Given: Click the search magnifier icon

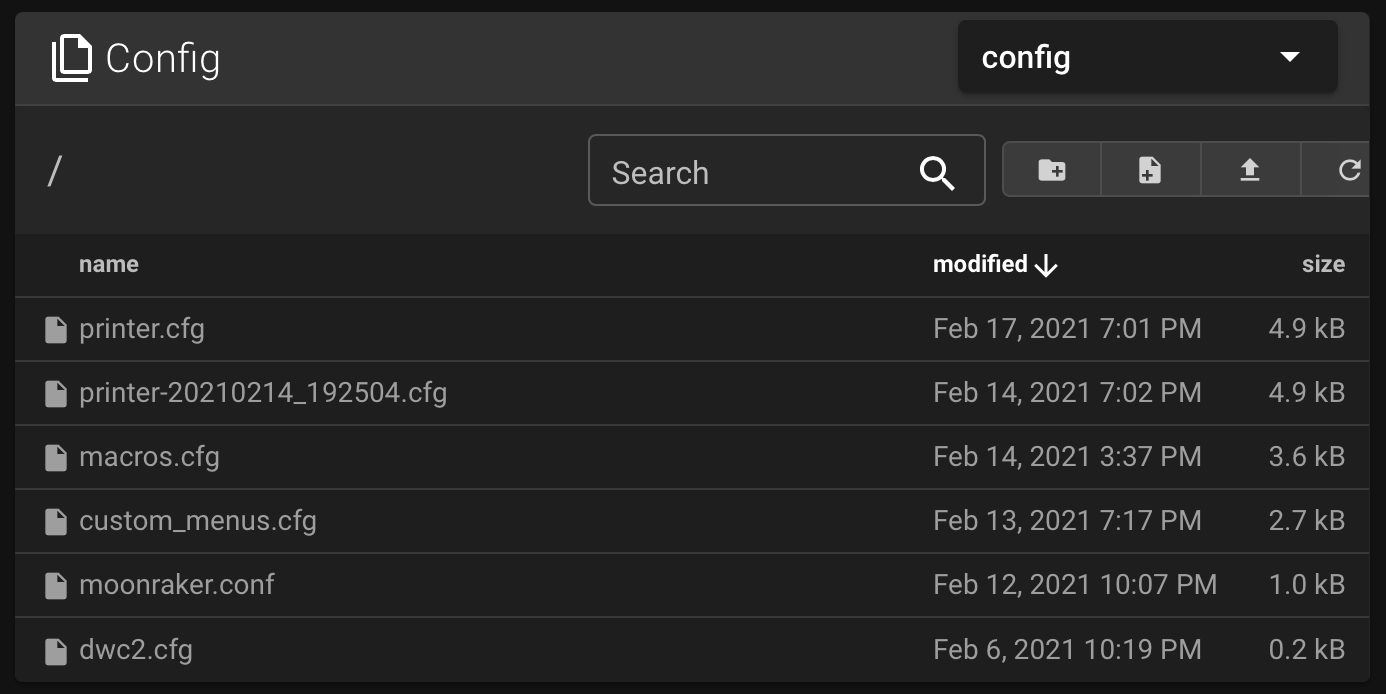Looking at the screenshot, I should (x=936, y=172).
